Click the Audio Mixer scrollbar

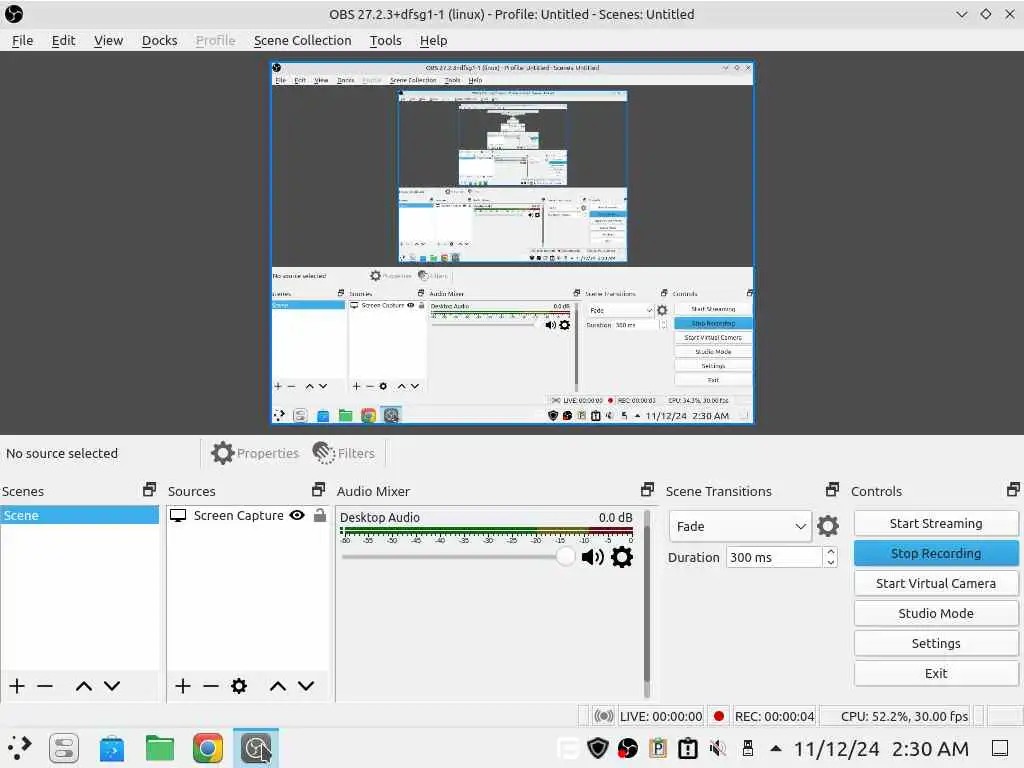pyautogui.click(x=647, y=604)
